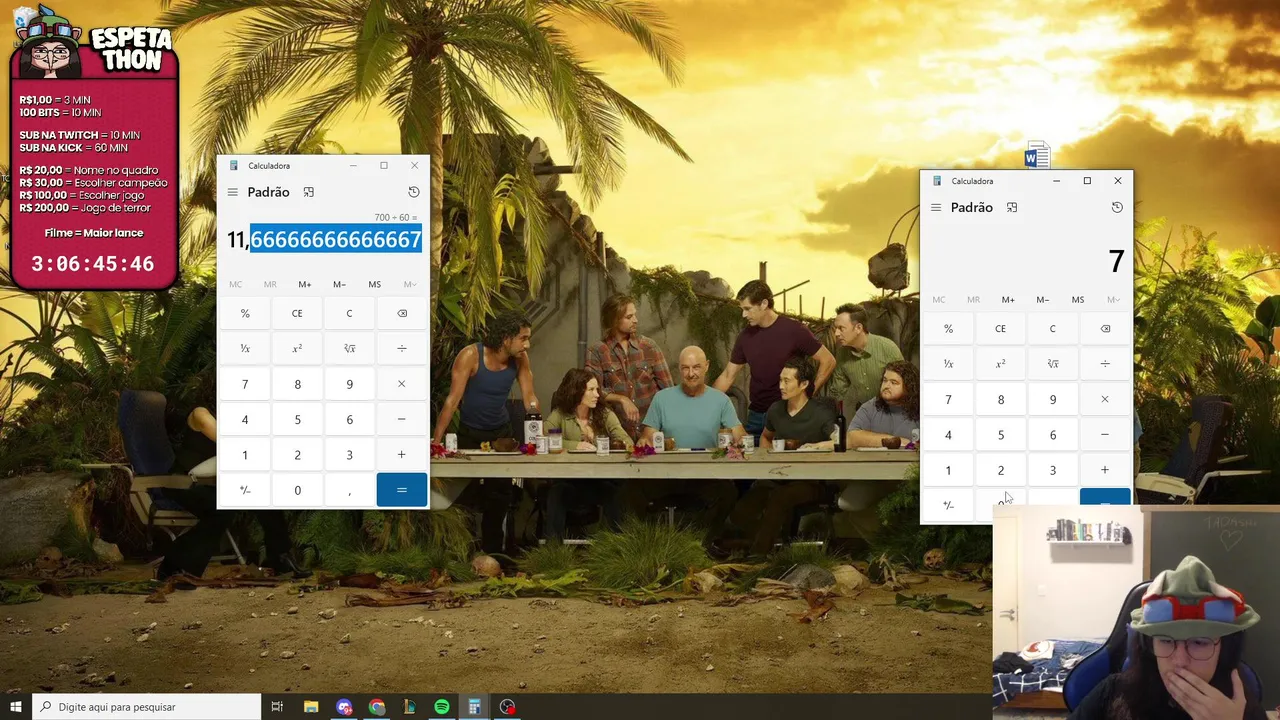The height and width of the screenshot is (720, 1280).
Task: Click the equals key in left calculator
Action: [x=402, y=490]
